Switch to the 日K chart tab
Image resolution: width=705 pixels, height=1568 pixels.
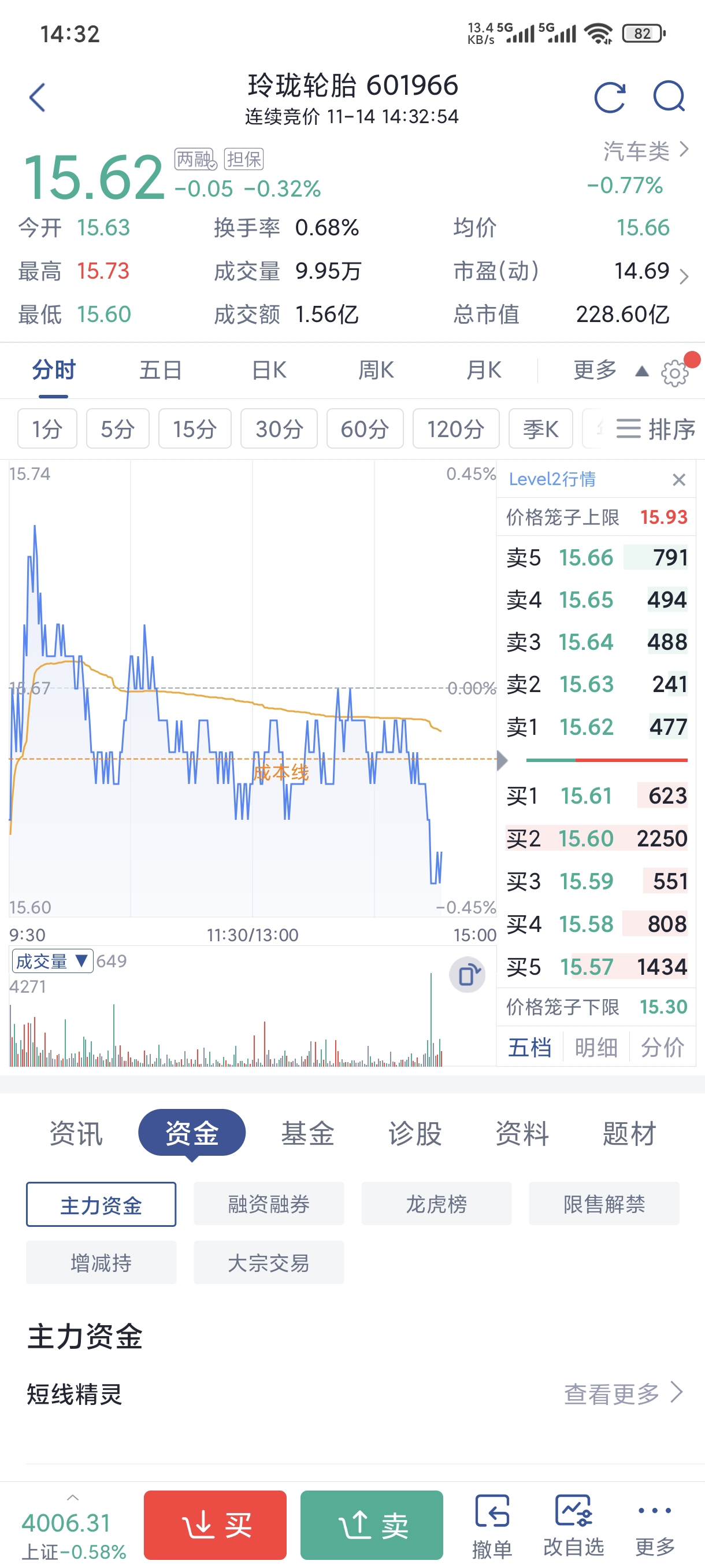[x=269, y=370]
